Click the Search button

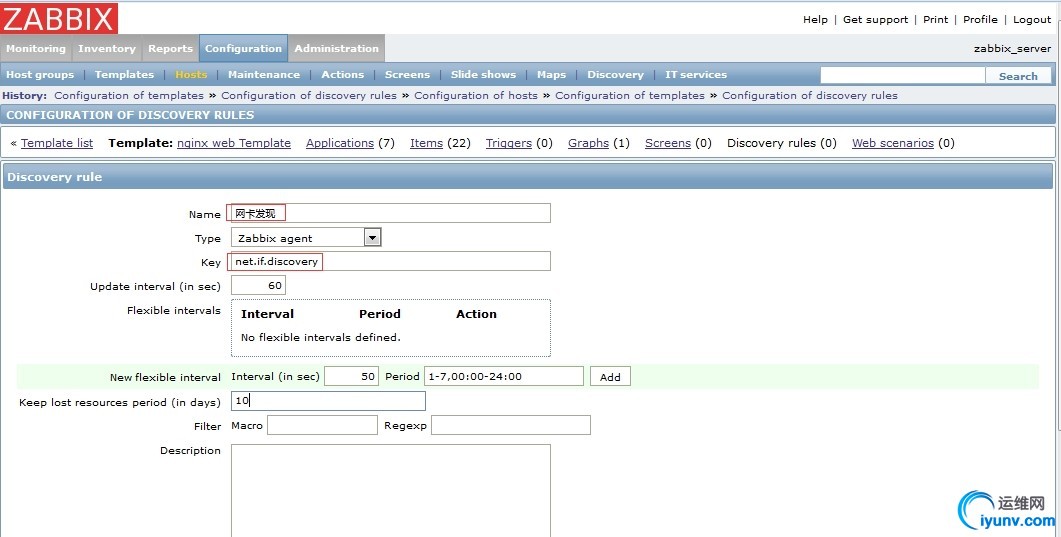[x=1018, y=76]
